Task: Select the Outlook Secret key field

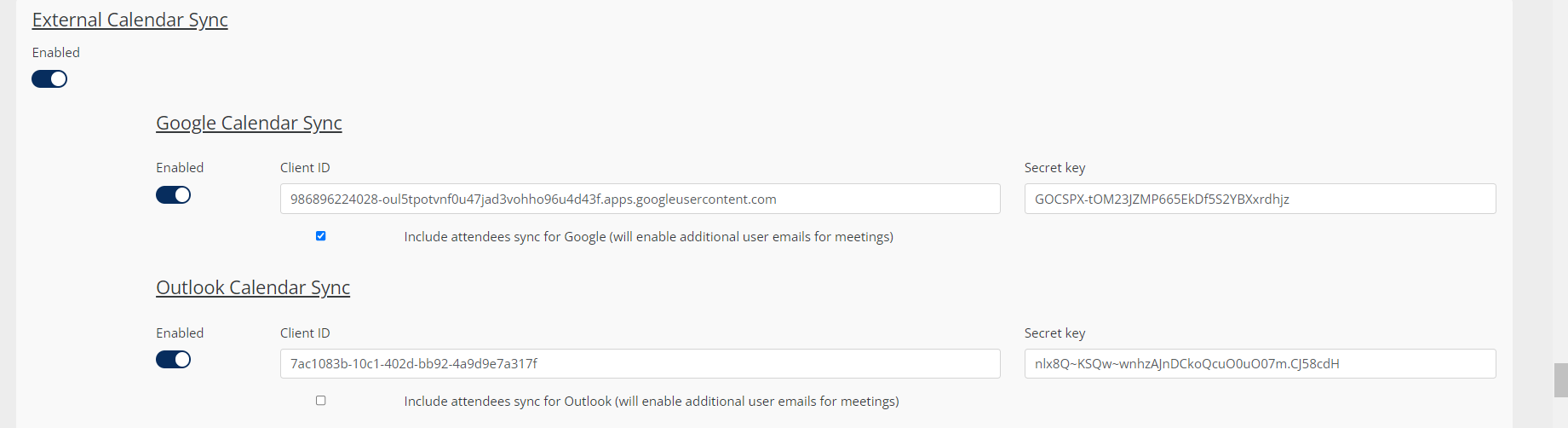Action: tap(1260, 364)
